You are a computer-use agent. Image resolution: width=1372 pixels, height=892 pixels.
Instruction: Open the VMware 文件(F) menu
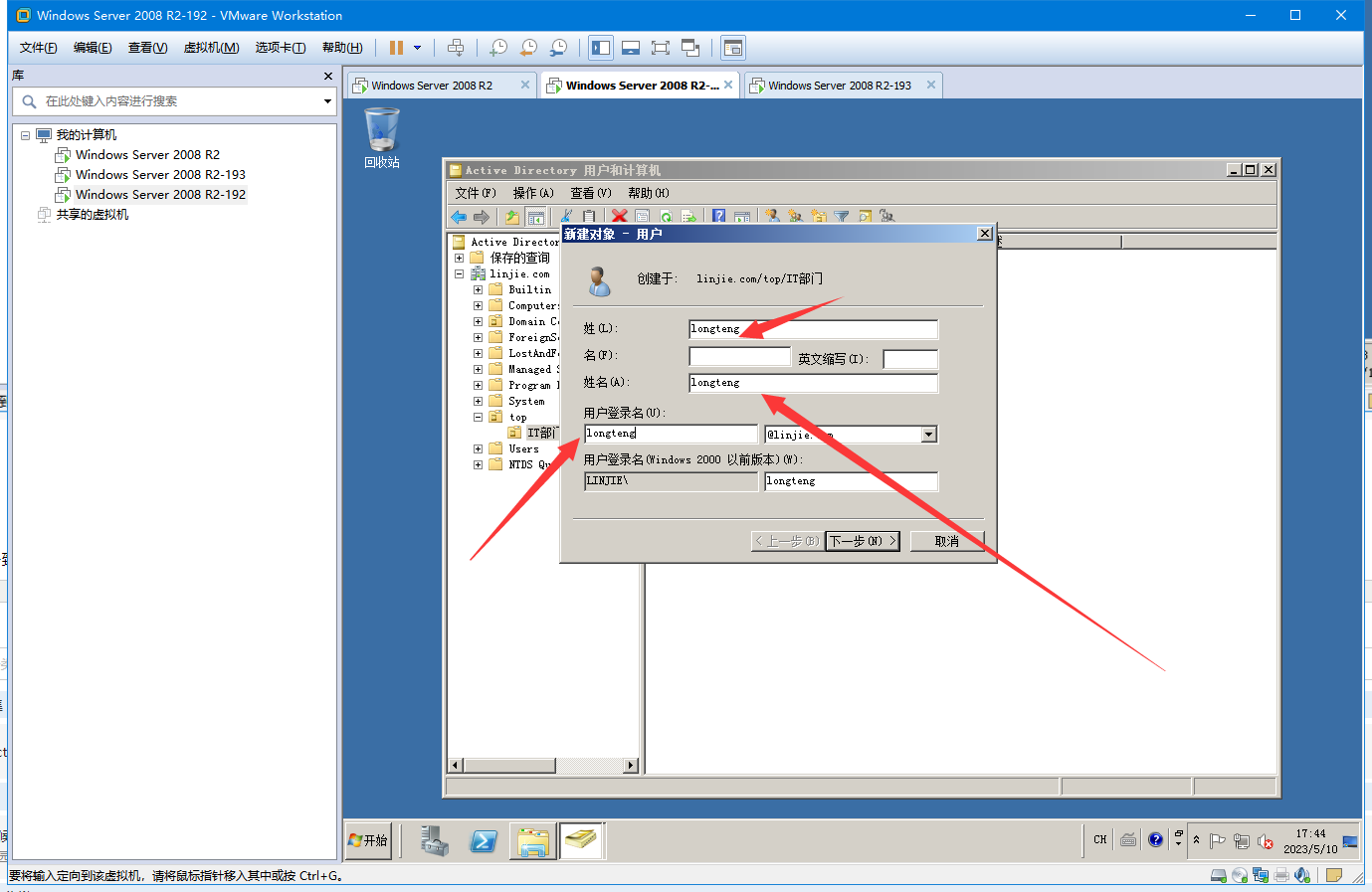pos(38,48)
